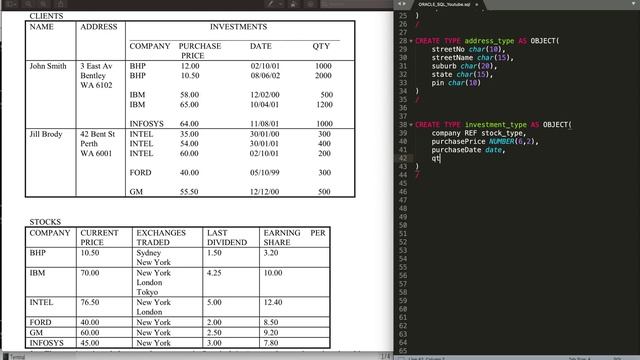Click 'WA 6102' postcode text

pos(96,85)
